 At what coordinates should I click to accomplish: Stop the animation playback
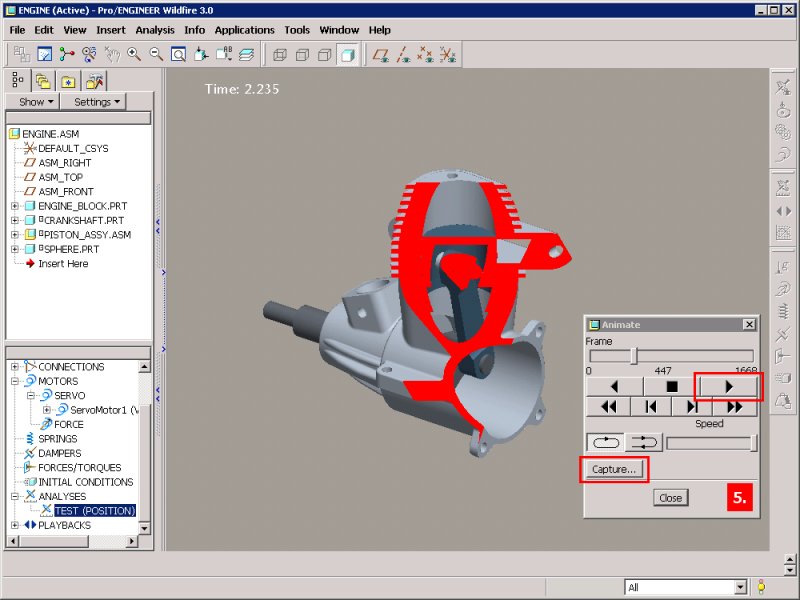pyautogui.click(x=671, y=387)
